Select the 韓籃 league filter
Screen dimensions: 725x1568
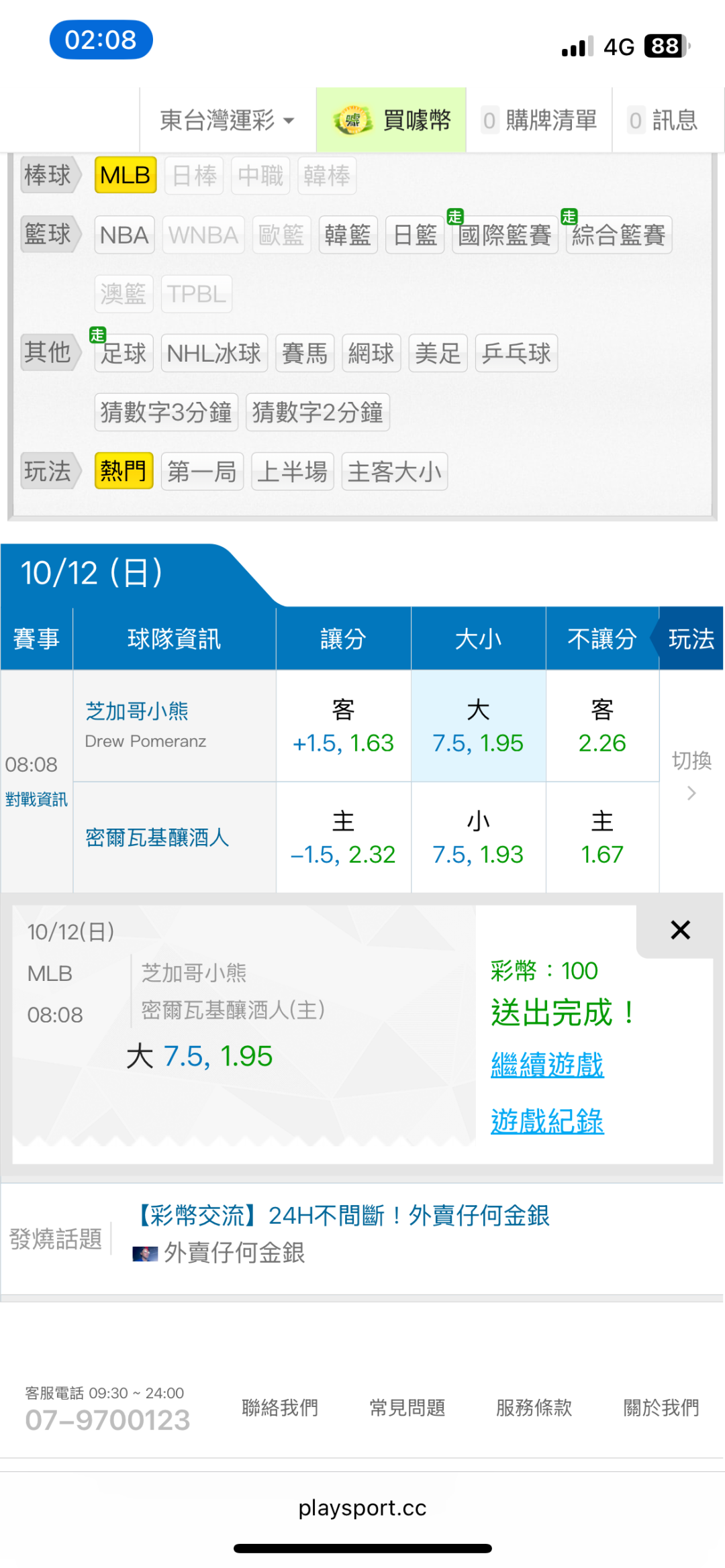pyautogui.click(x=348, y=235)
